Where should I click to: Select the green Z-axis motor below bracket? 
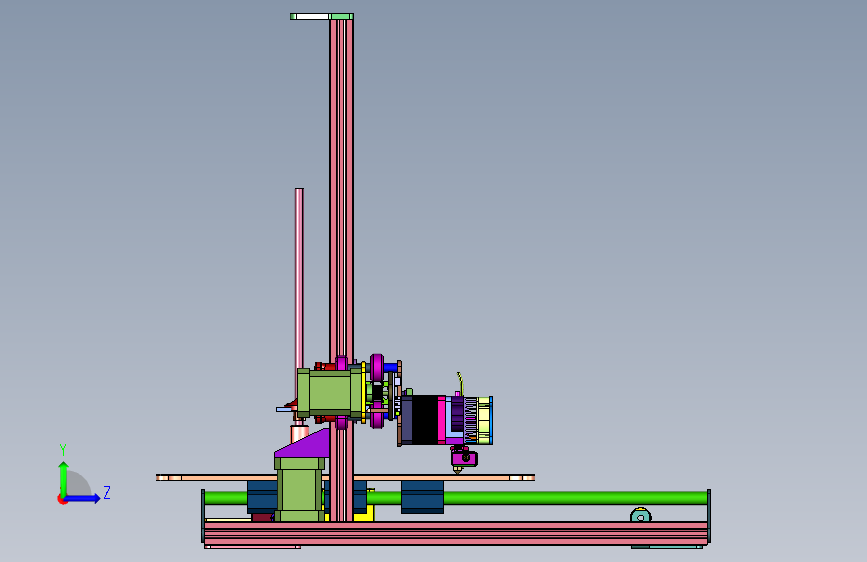pos(299,489)
